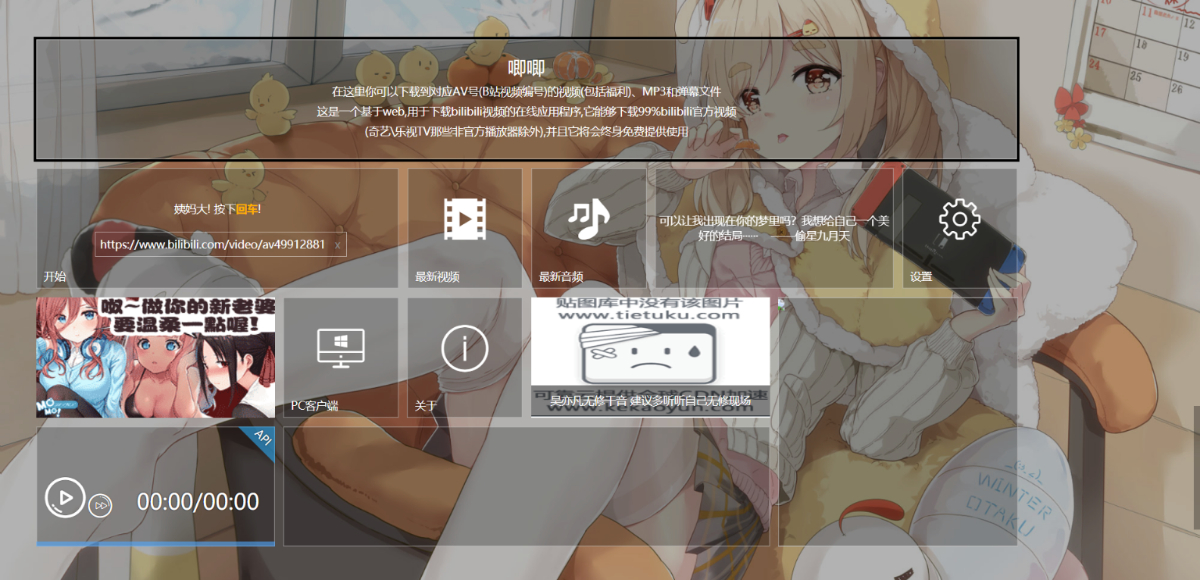This screenshot has width=1200, height=580.
Task: Click the tietuku missing-image thumbnail
Action: (x=650, y=357)
